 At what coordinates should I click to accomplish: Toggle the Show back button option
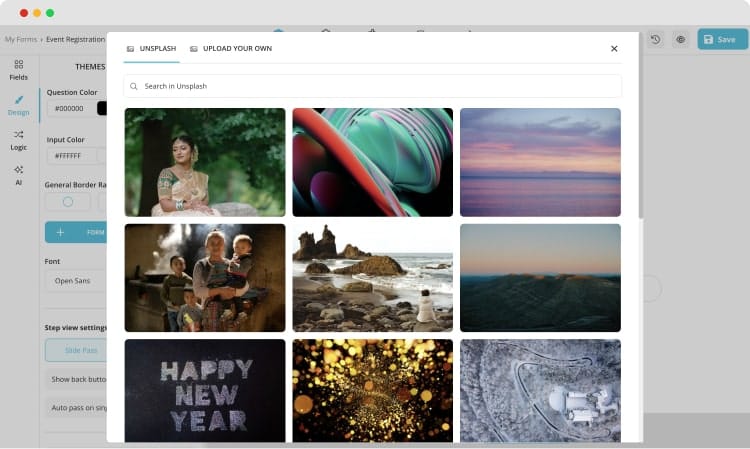click(x=76, y=379)
